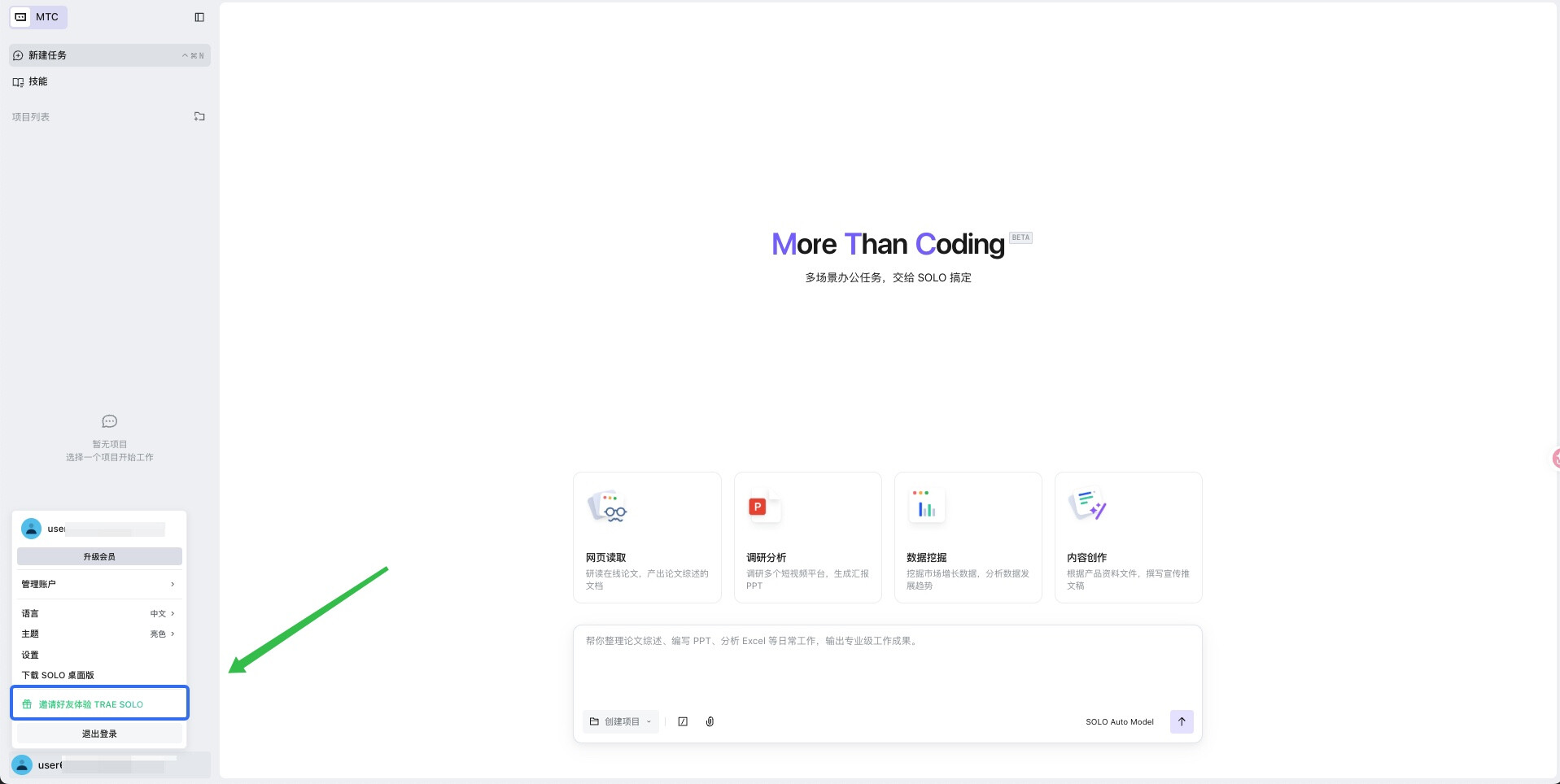Click the 升级会员 button
1560x784 pixels.
[99, 556]
